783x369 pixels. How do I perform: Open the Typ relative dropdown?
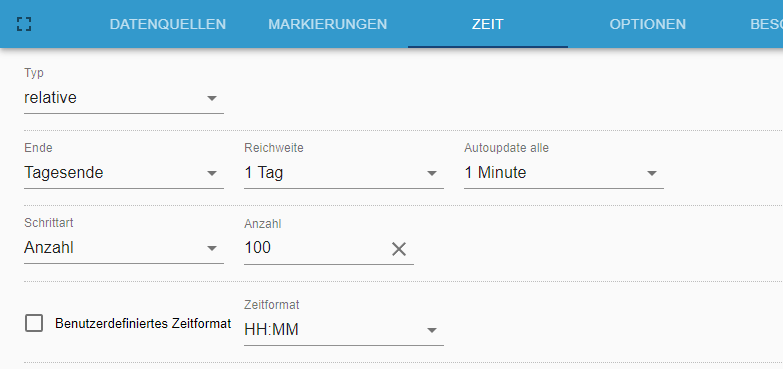coord(124,98)
